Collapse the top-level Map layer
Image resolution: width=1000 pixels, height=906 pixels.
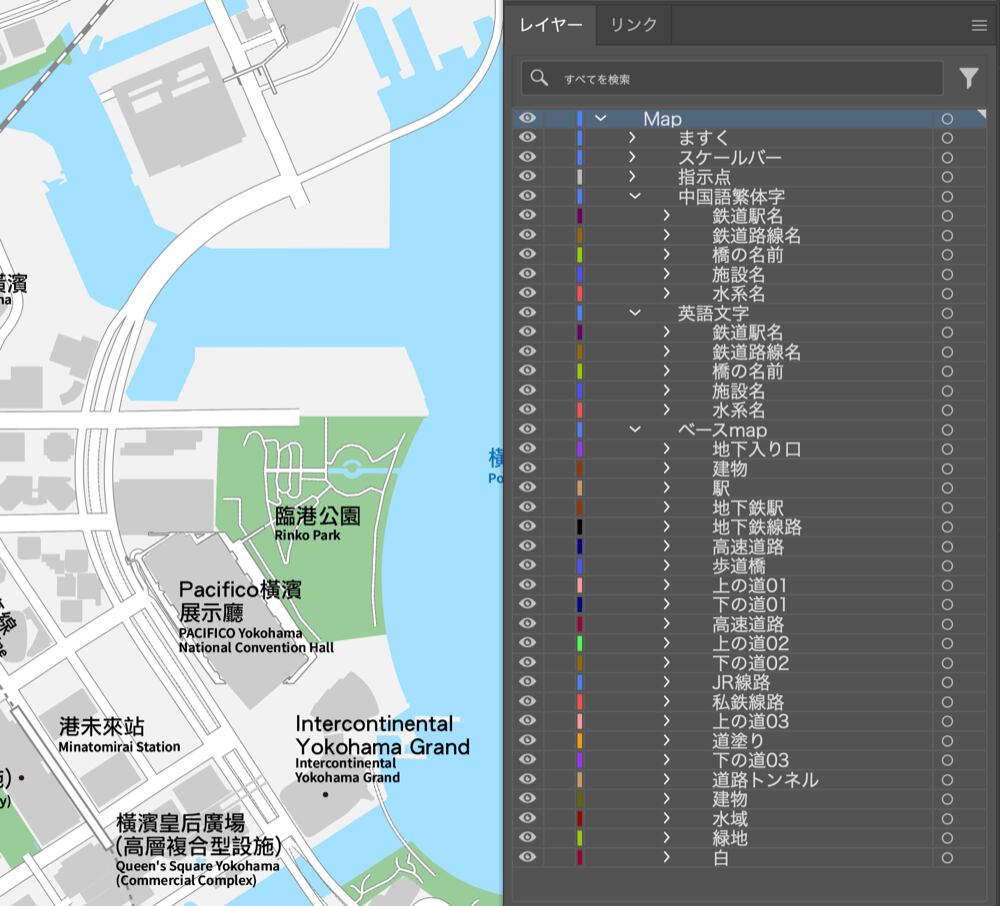(601, 119)
